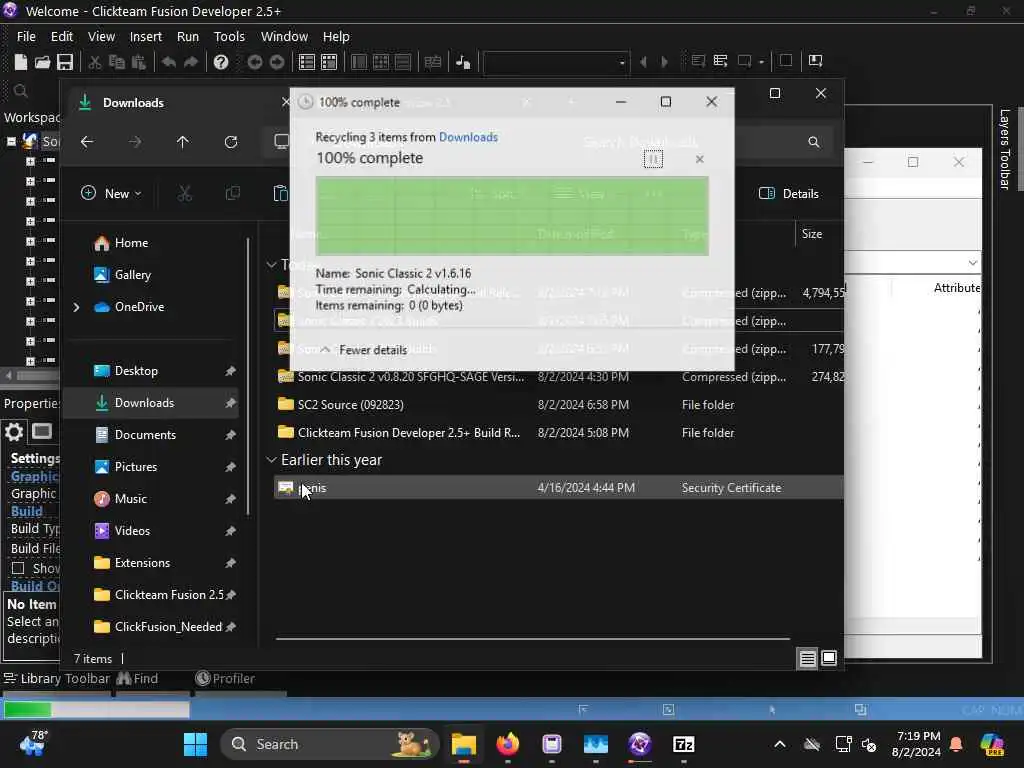Toggle the Show checkbox in Properties panel

click(x=18, y=568)
